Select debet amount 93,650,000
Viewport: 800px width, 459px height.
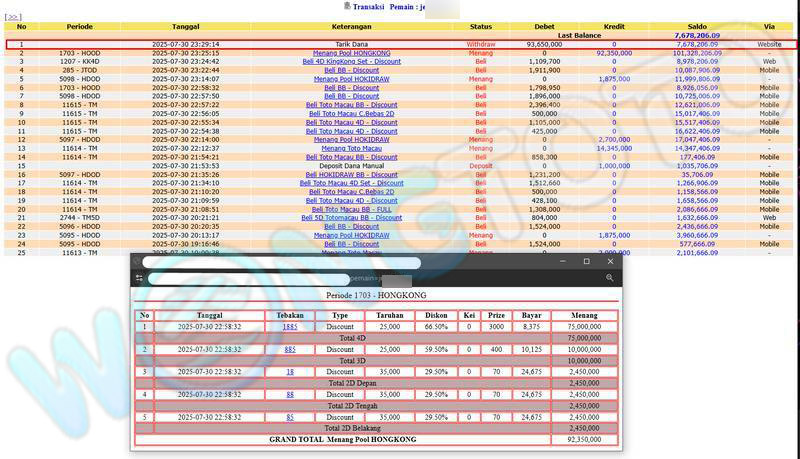point(544,44)
